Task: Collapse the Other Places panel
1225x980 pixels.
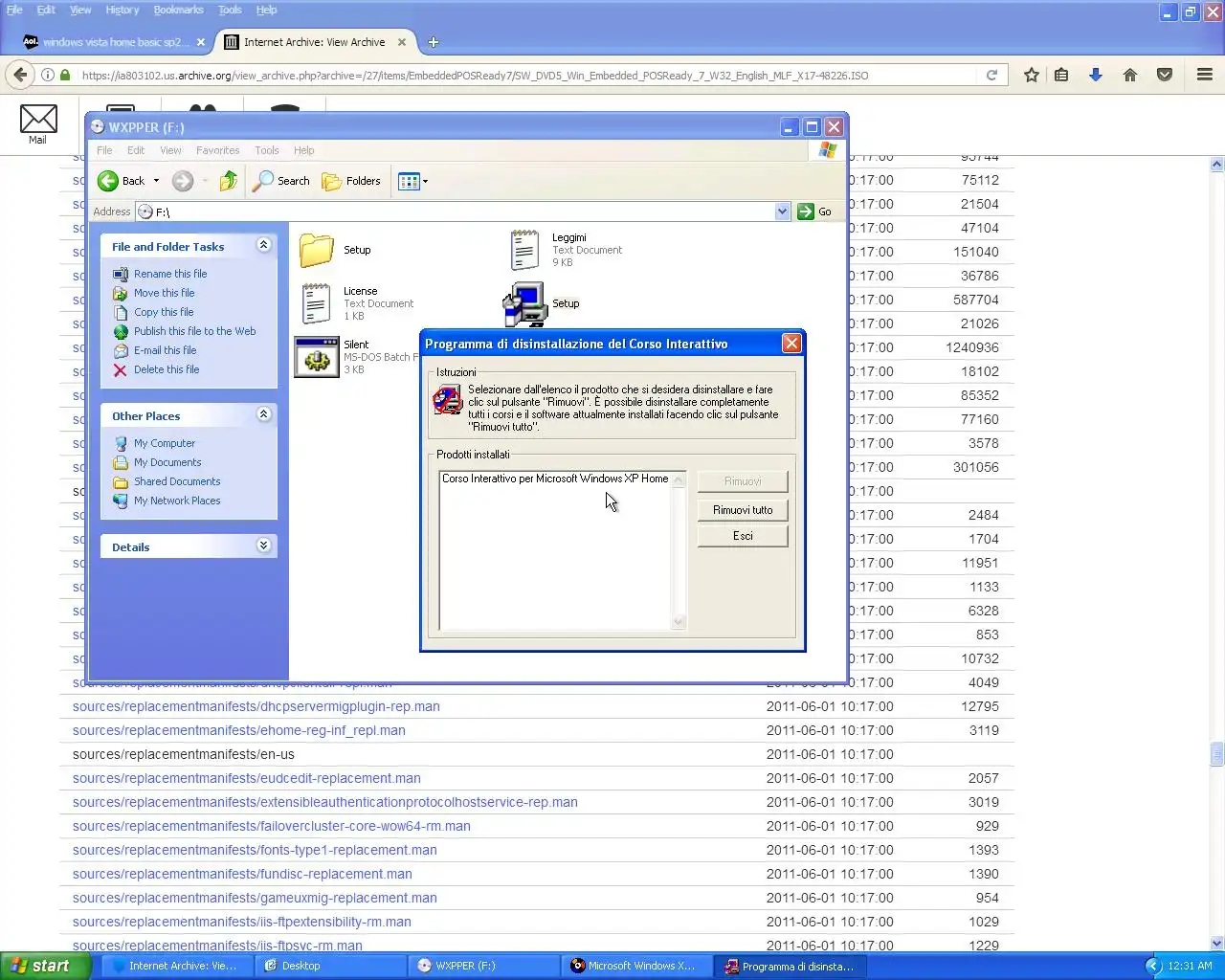Action: pos(264,414)
